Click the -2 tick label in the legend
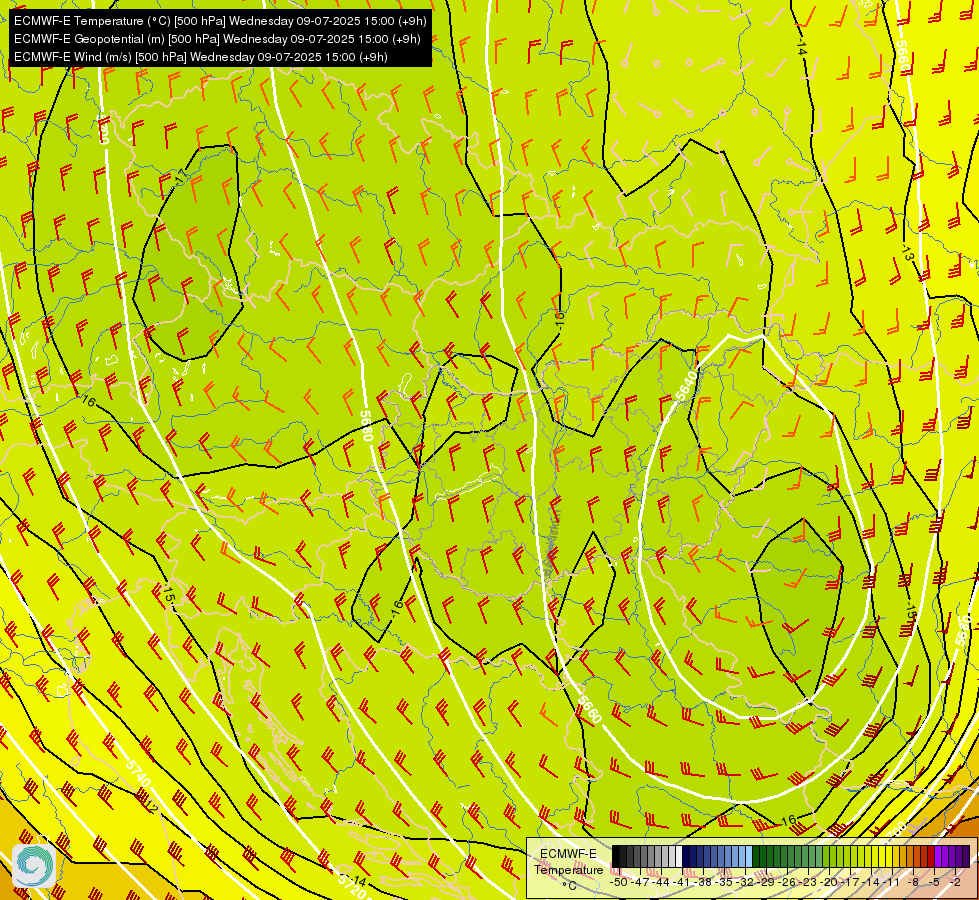Image resolution: width=979 pixels, height=900 pixels. [955, 882]
